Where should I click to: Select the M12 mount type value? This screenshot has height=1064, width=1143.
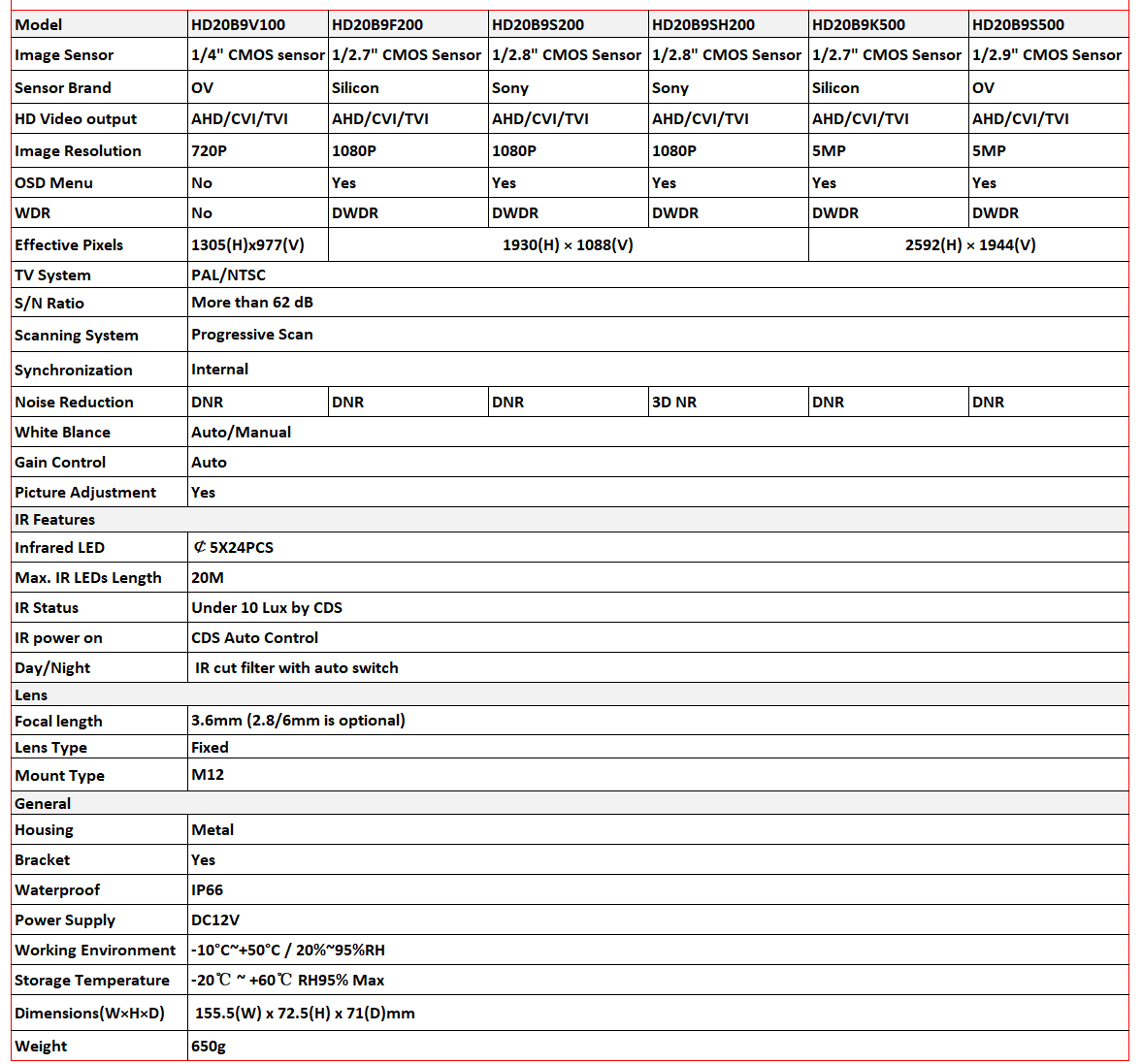208,775
